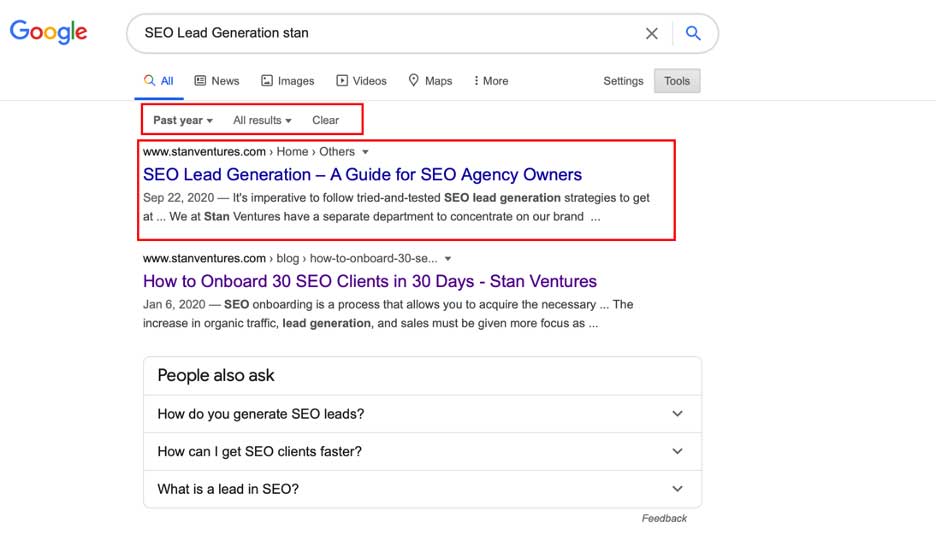
Task: Expand How can I get SEO clients faster?
Action: 423,451
